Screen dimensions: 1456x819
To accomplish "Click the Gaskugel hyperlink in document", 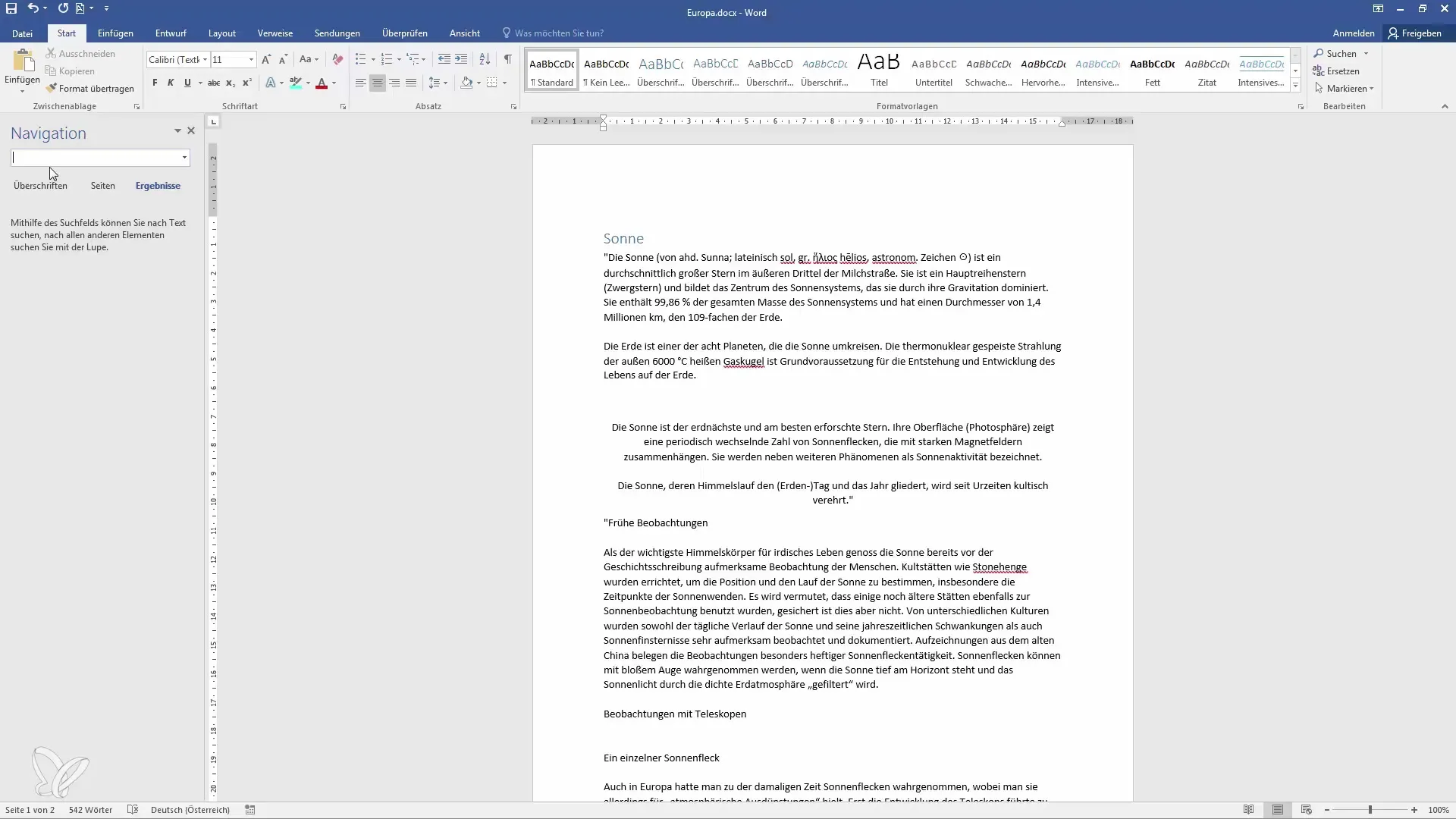I will [x=743, y=361].
